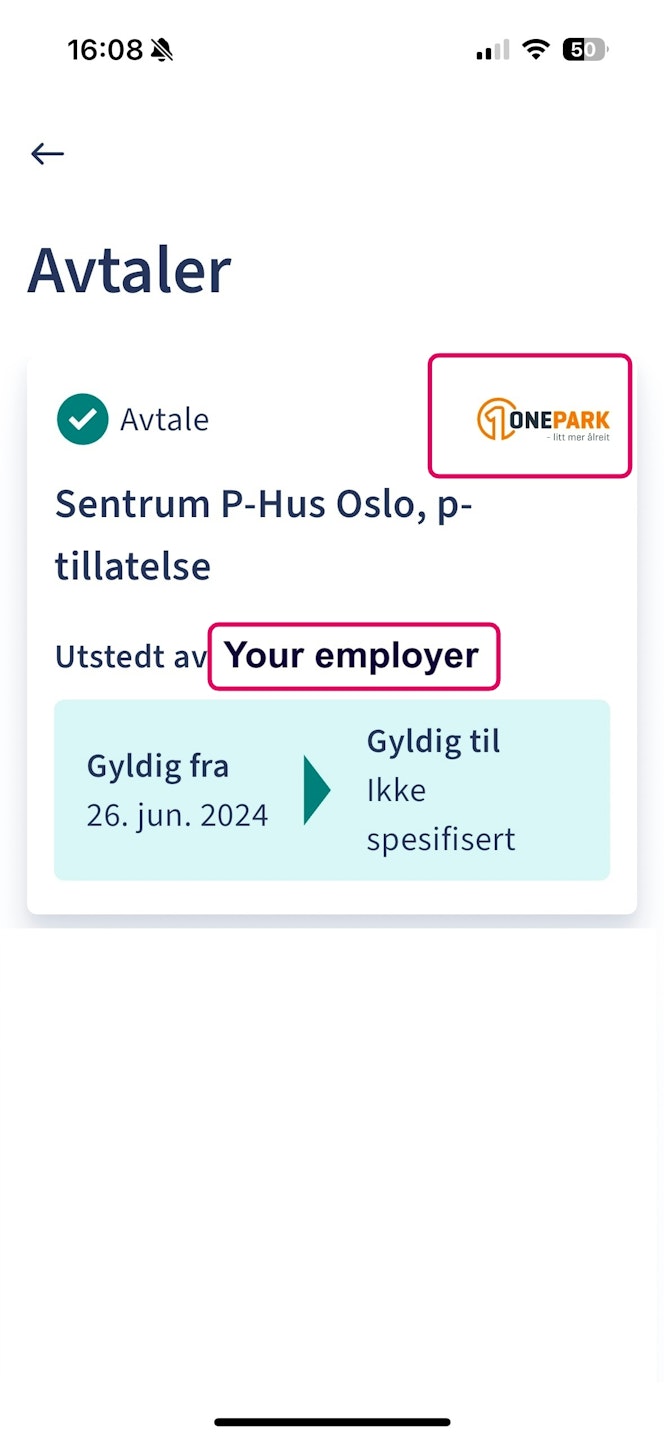
Task: Tap the cellular signal bars icon
Action: coord(492,50)
